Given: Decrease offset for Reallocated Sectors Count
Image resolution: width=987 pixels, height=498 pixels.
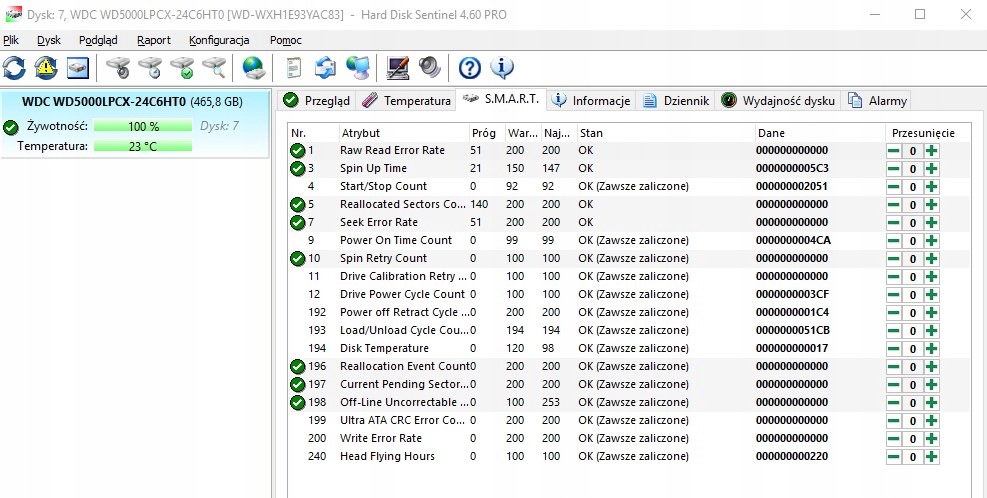Looking at the screenshot, I should [894, 205].
